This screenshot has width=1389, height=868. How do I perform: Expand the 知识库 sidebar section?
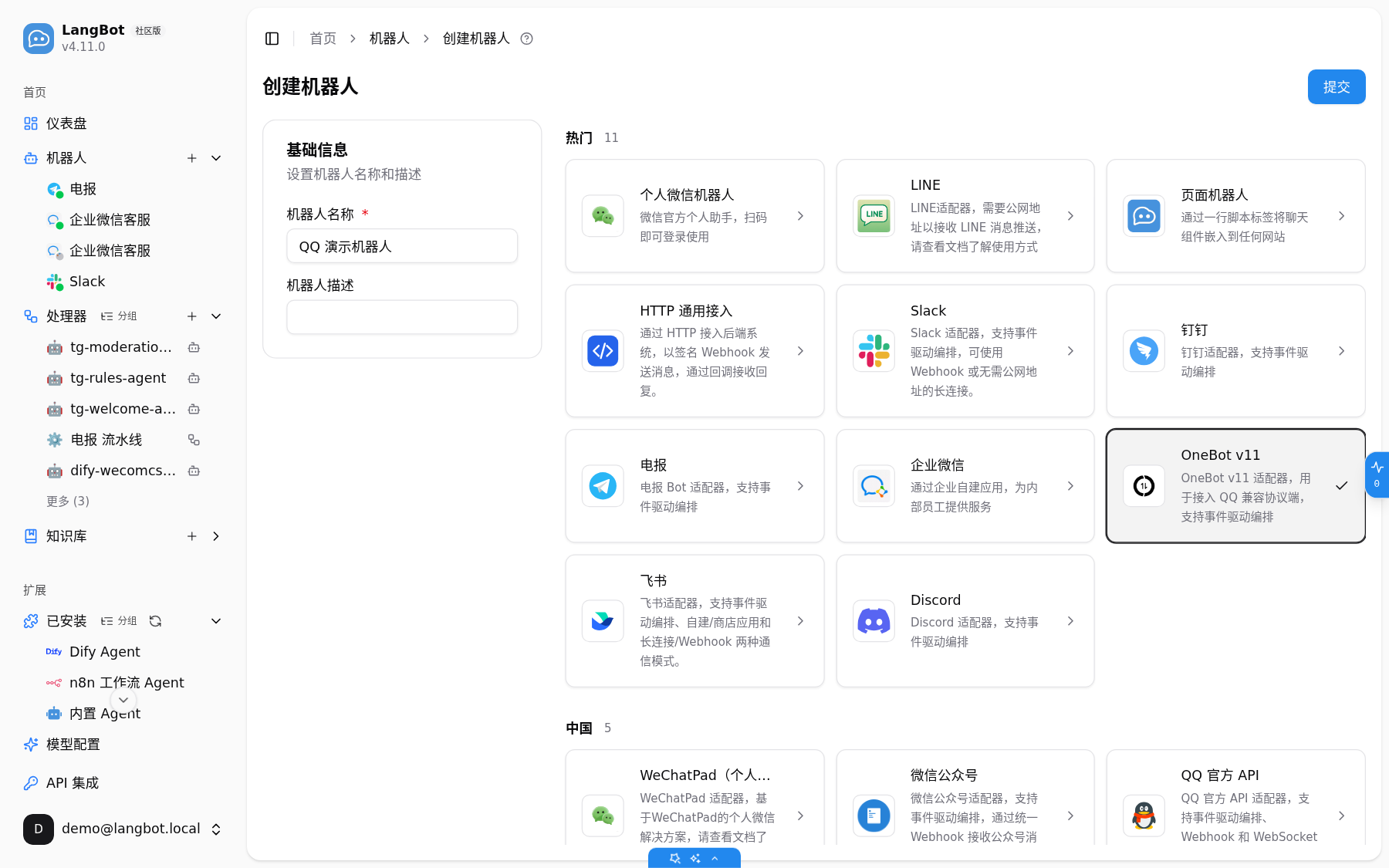[x=216, y=536]
